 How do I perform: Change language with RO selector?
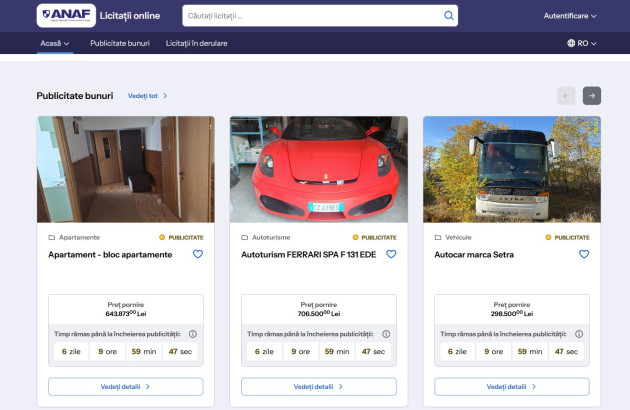(582, 43)
